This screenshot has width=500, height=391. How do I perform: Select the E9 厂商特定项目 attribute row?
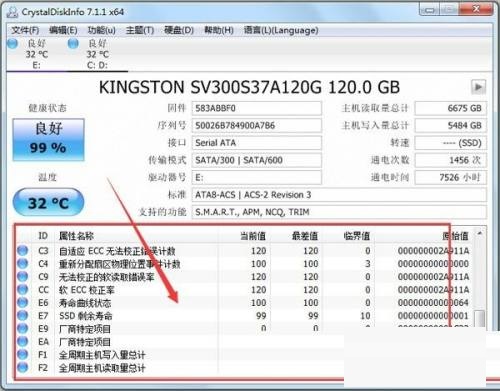tap(244, 329)
